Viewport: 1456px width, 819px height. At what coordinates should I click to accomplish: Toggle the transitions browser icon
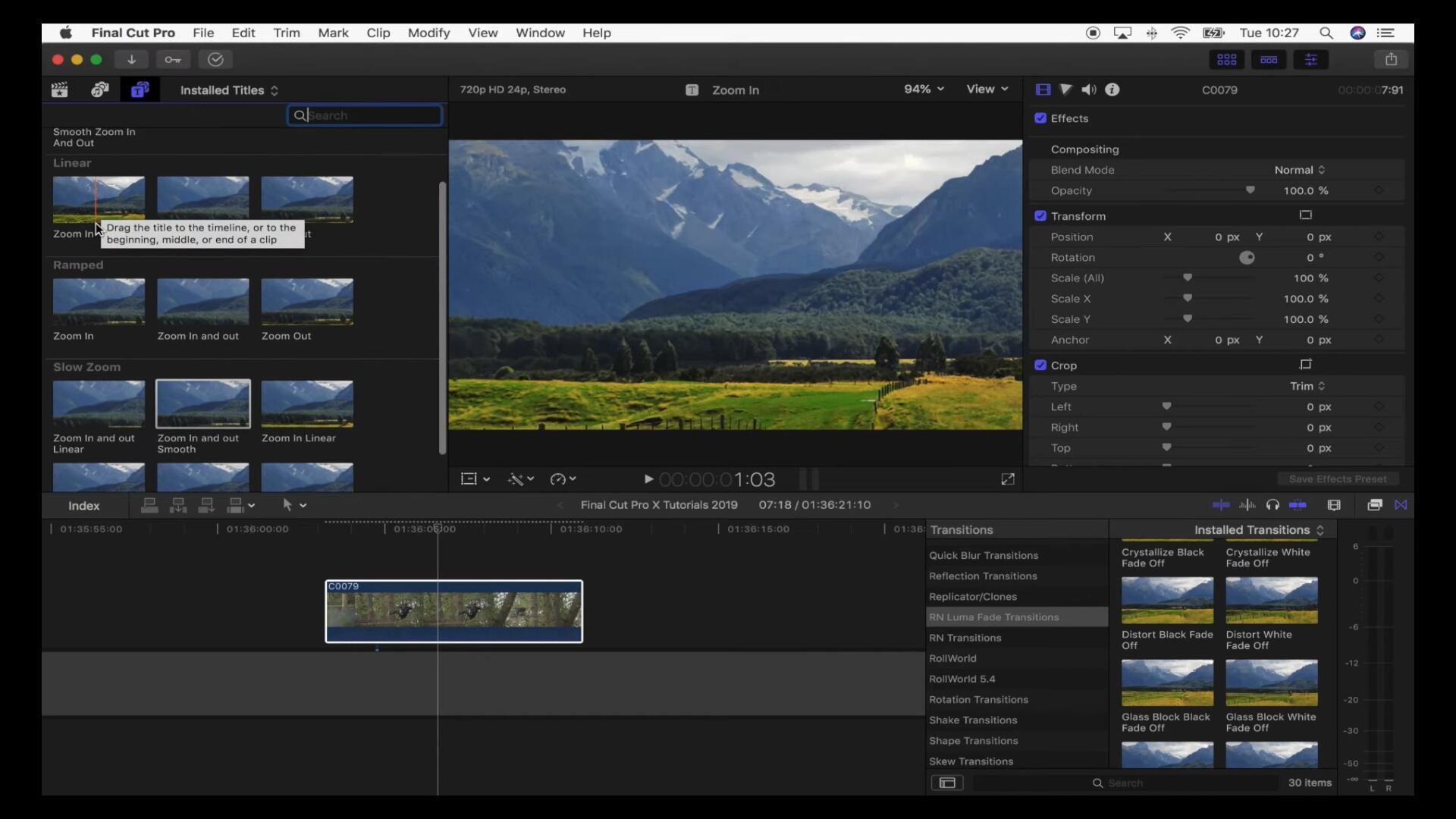1401,505
